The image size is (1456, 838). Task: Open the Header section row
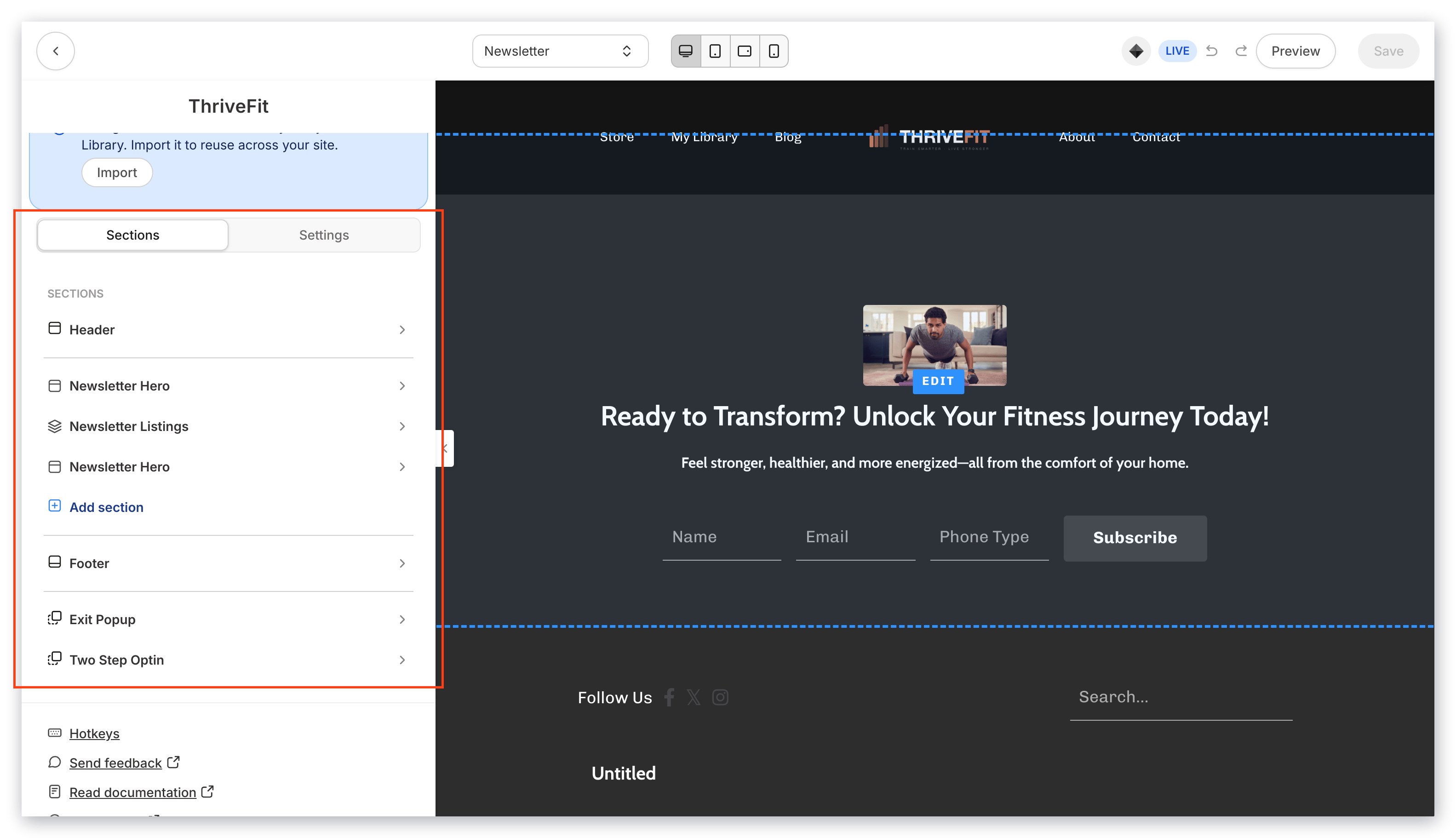(229, 330)
